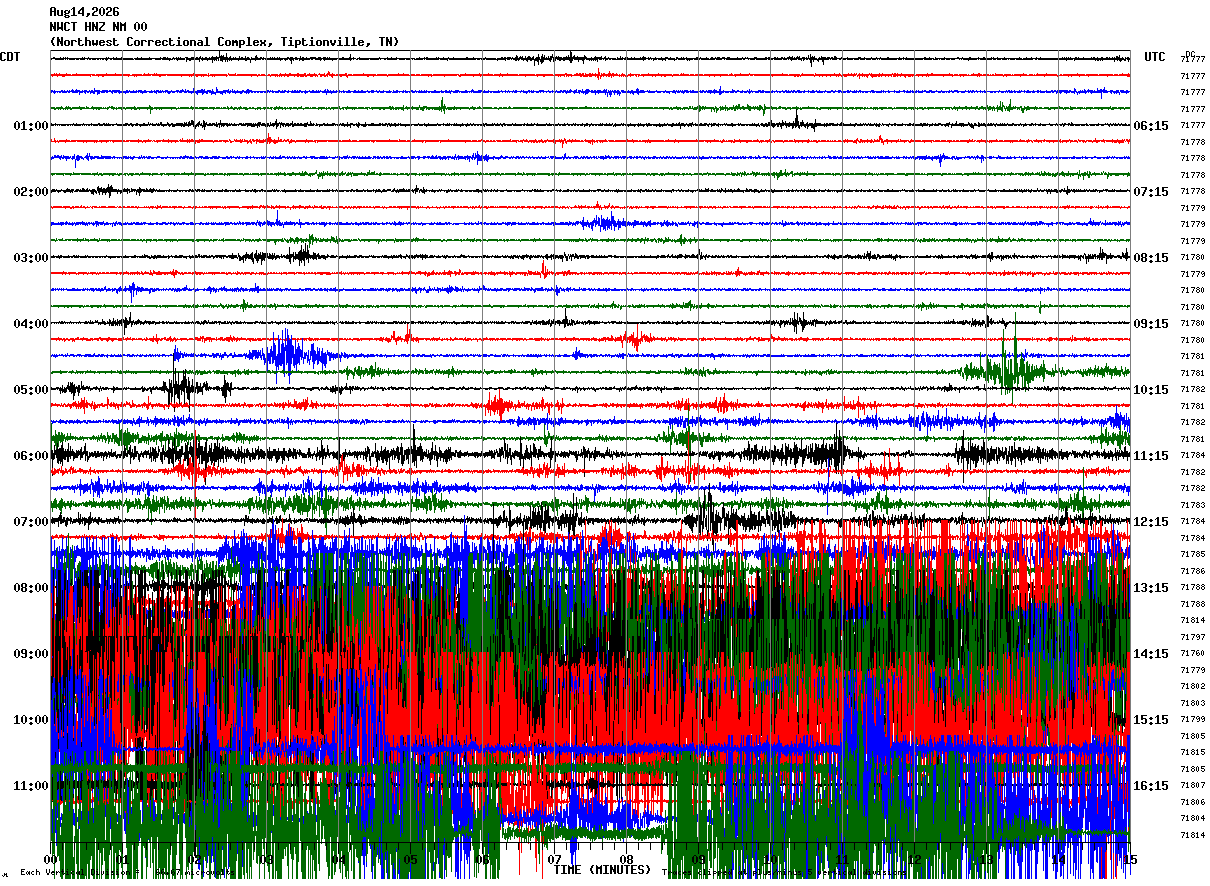Click the 16:15 UTC time marker

[1151, 786]
